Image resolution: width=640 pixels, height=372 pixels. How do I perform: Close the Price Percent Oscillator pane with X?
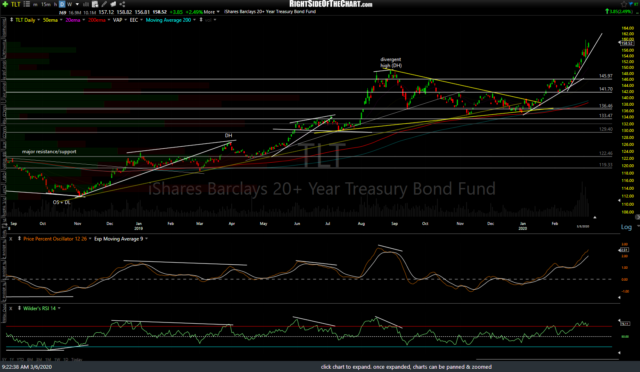[x=11, y=239]
